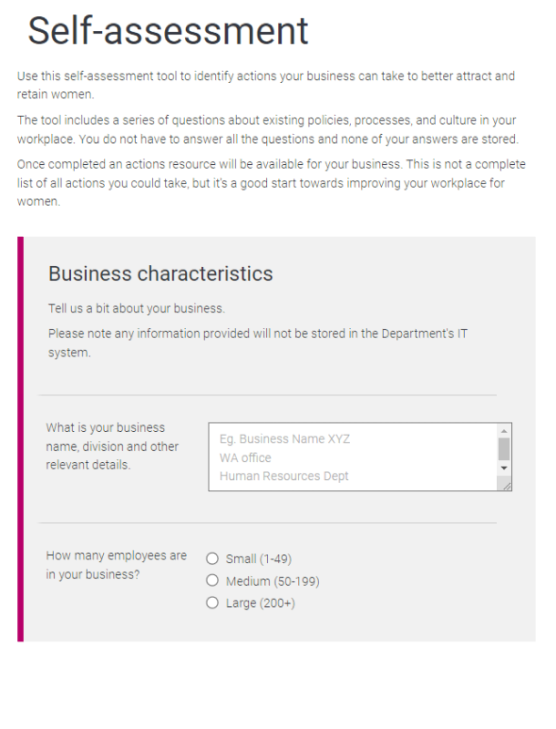The height and width of the screenshot is (729, 556).
Task: Pick the Large (200+) radio button
Action: pyautogui.click(x=212, y=603)
